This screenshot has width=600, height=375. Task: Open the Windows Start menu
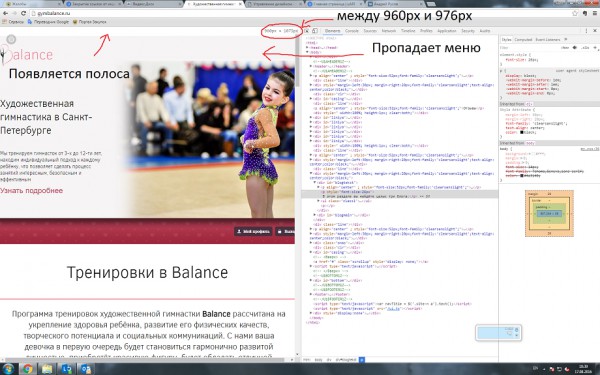point(8,369)
